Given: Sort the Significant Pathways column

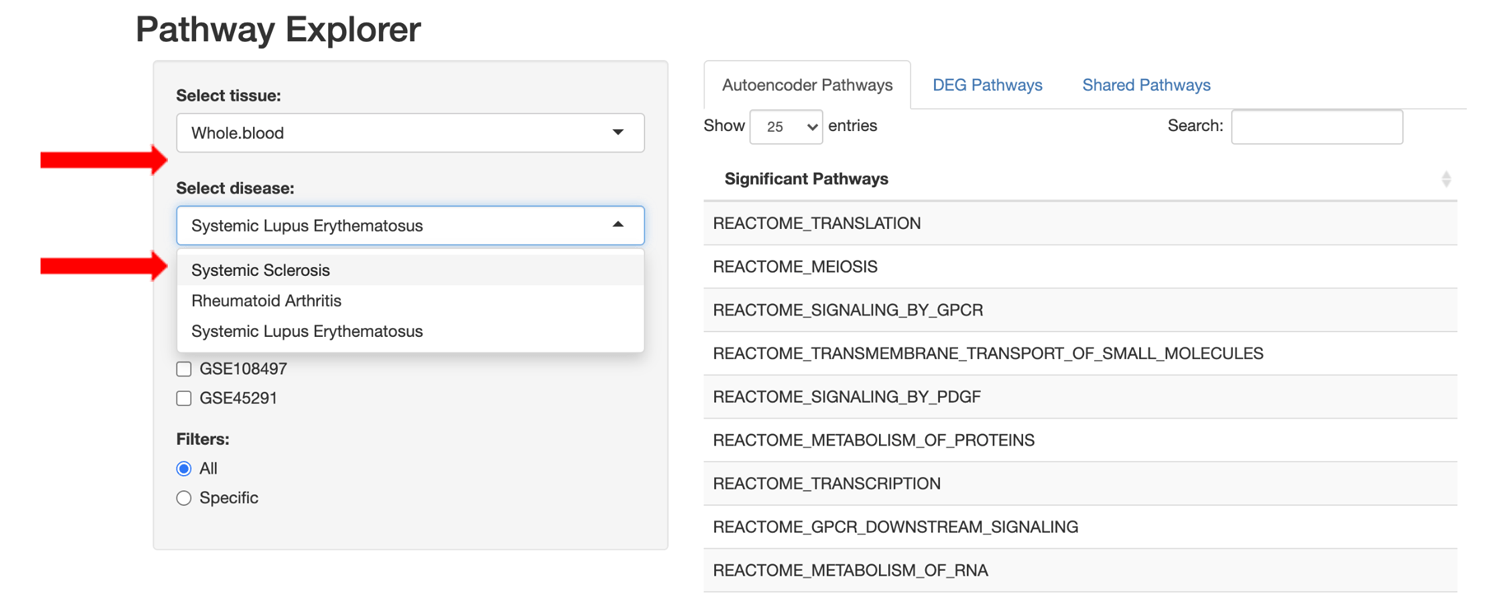Looking at the screenshot, I should click(1446, 179).
